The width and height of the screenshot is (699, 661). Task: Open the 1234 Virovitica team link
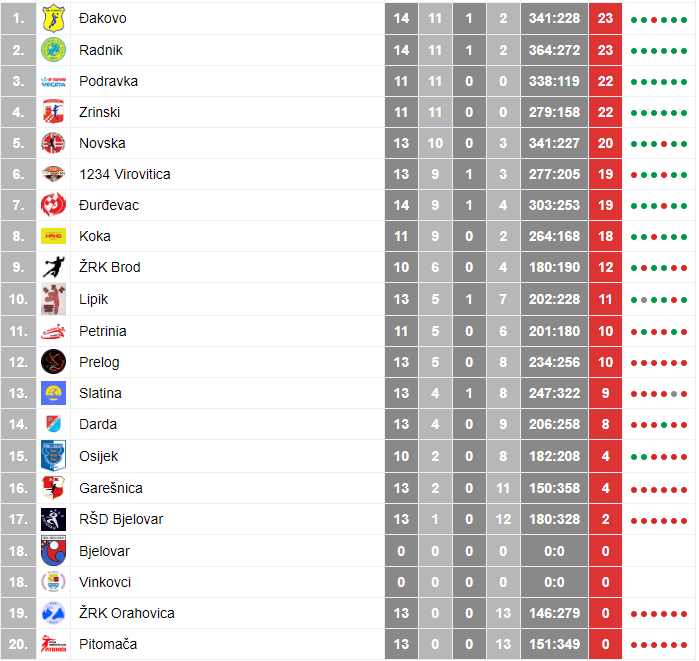tap(125, 174)
